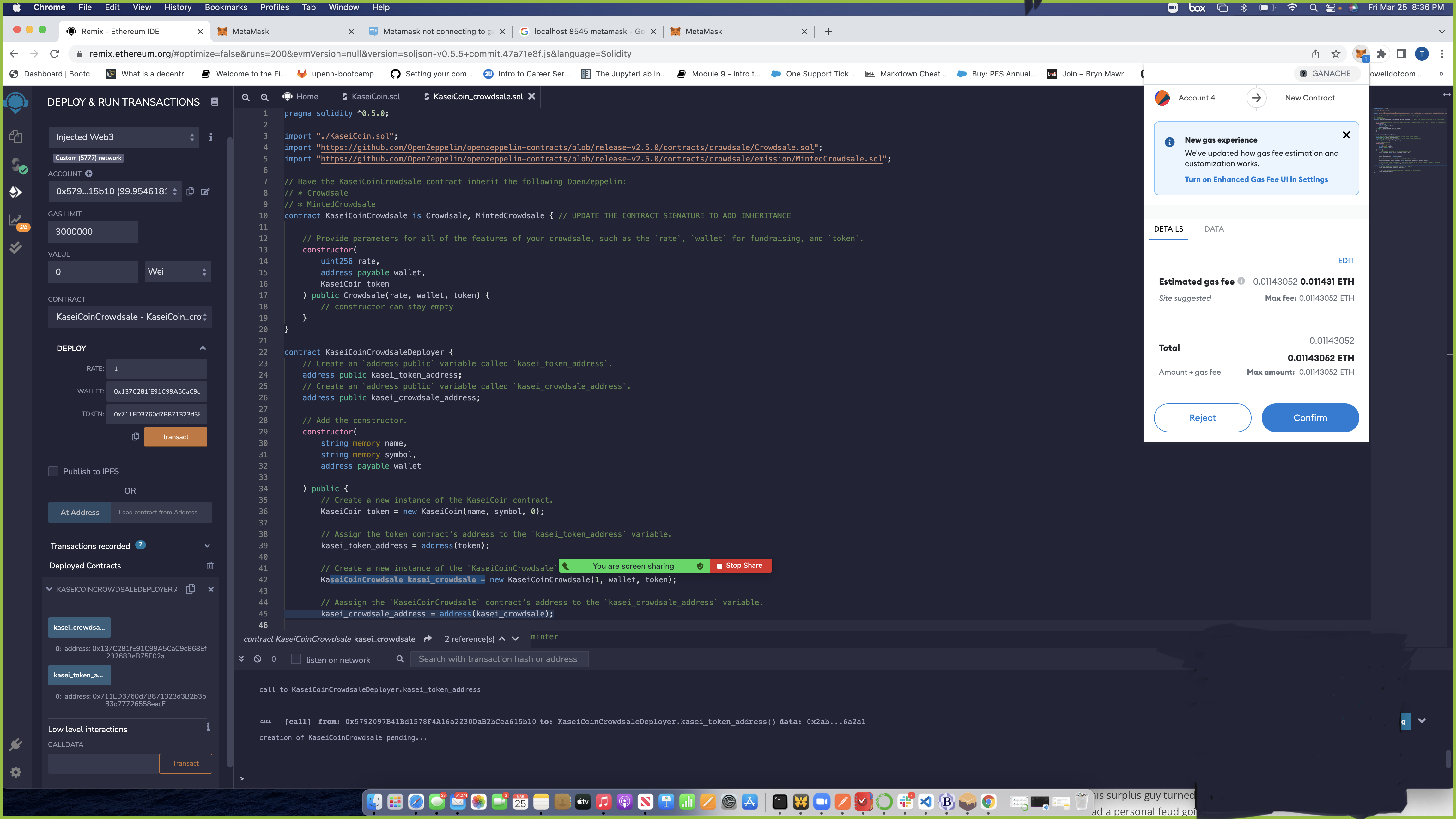Check the Publish to IPFS checkbox
The height and width of the screenshot is (819, 1456).
53,471
